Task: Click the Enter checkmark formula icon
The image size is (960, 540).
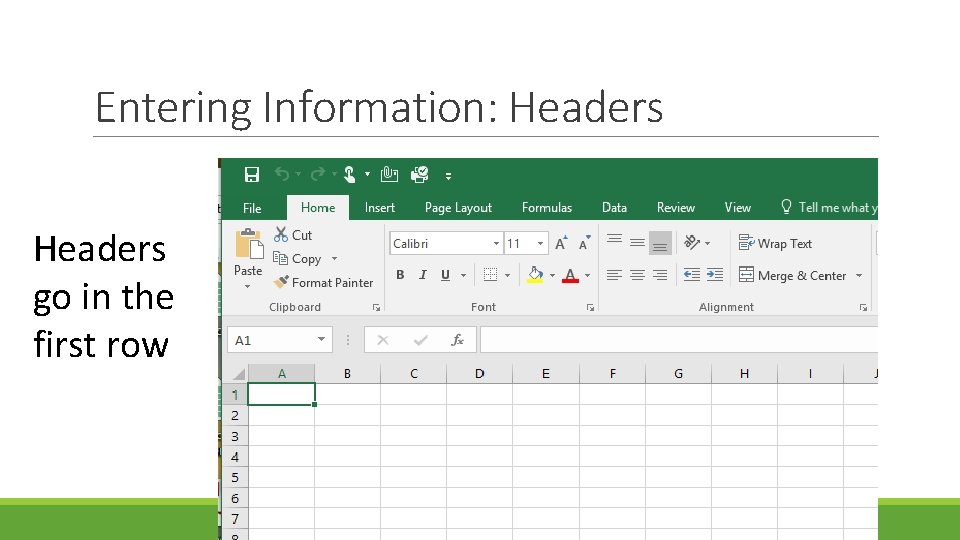Action: [x=421, y=340]
